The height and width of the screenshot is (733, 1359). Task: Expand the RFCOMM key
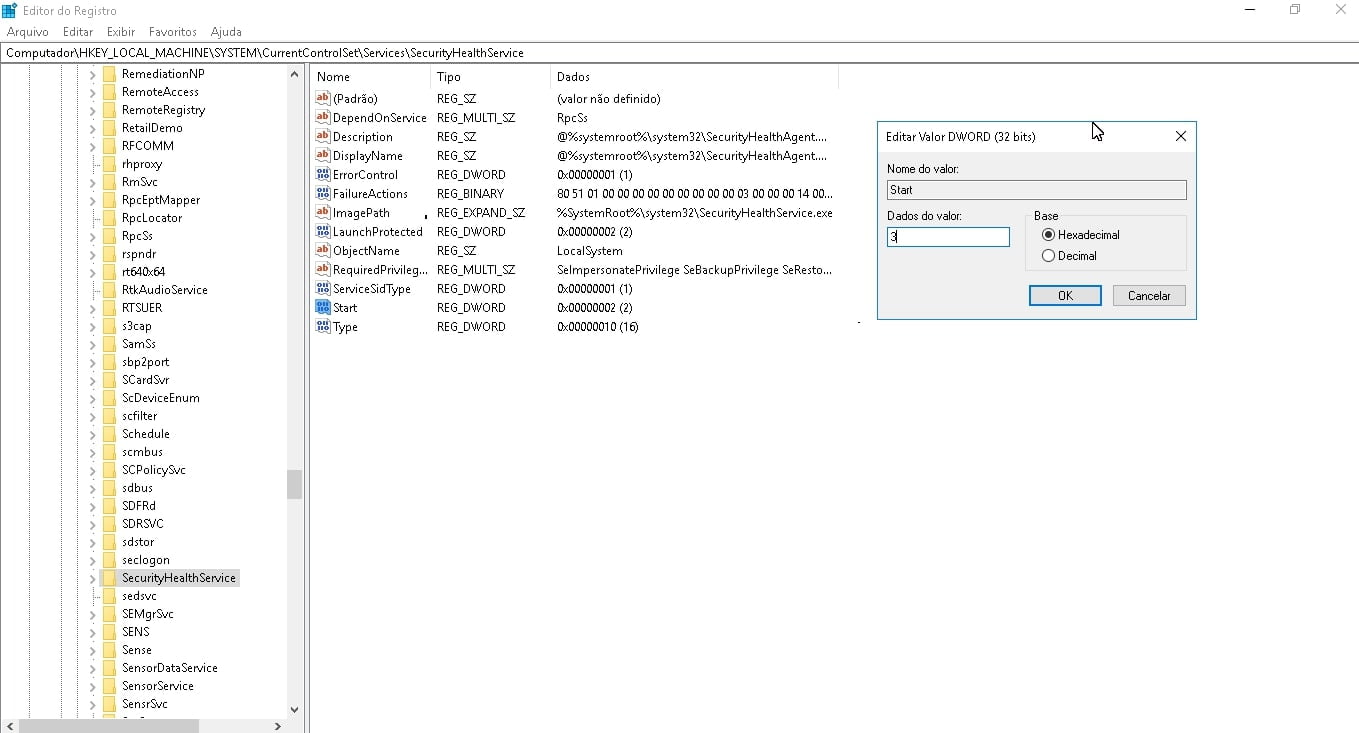tap(92, 146)
